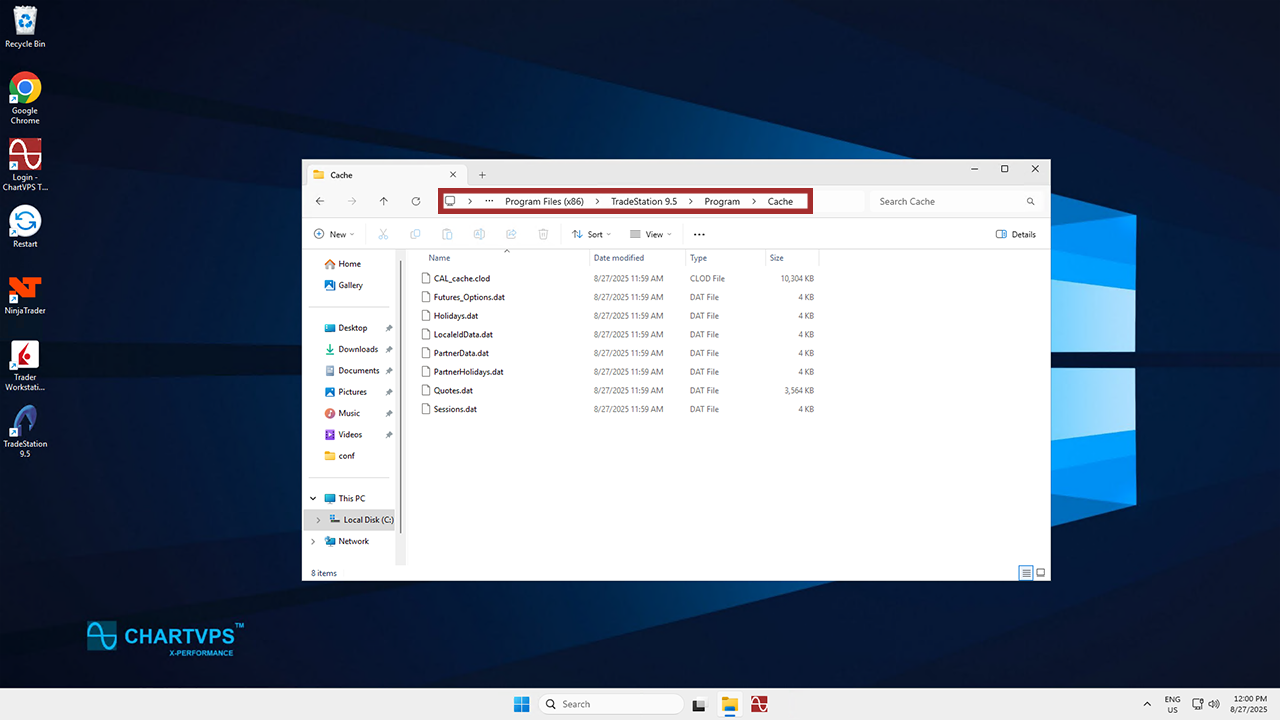
Task: Switch to details list view icon
Action: tap(1025, 573)
